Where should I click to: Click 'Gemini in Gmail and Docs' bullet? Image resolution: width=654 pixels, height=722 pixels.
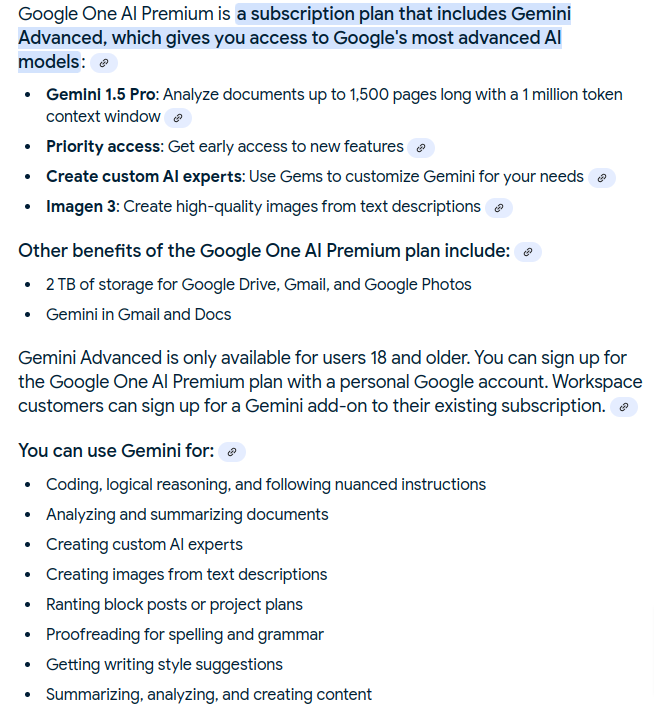[x=139, y=314]
